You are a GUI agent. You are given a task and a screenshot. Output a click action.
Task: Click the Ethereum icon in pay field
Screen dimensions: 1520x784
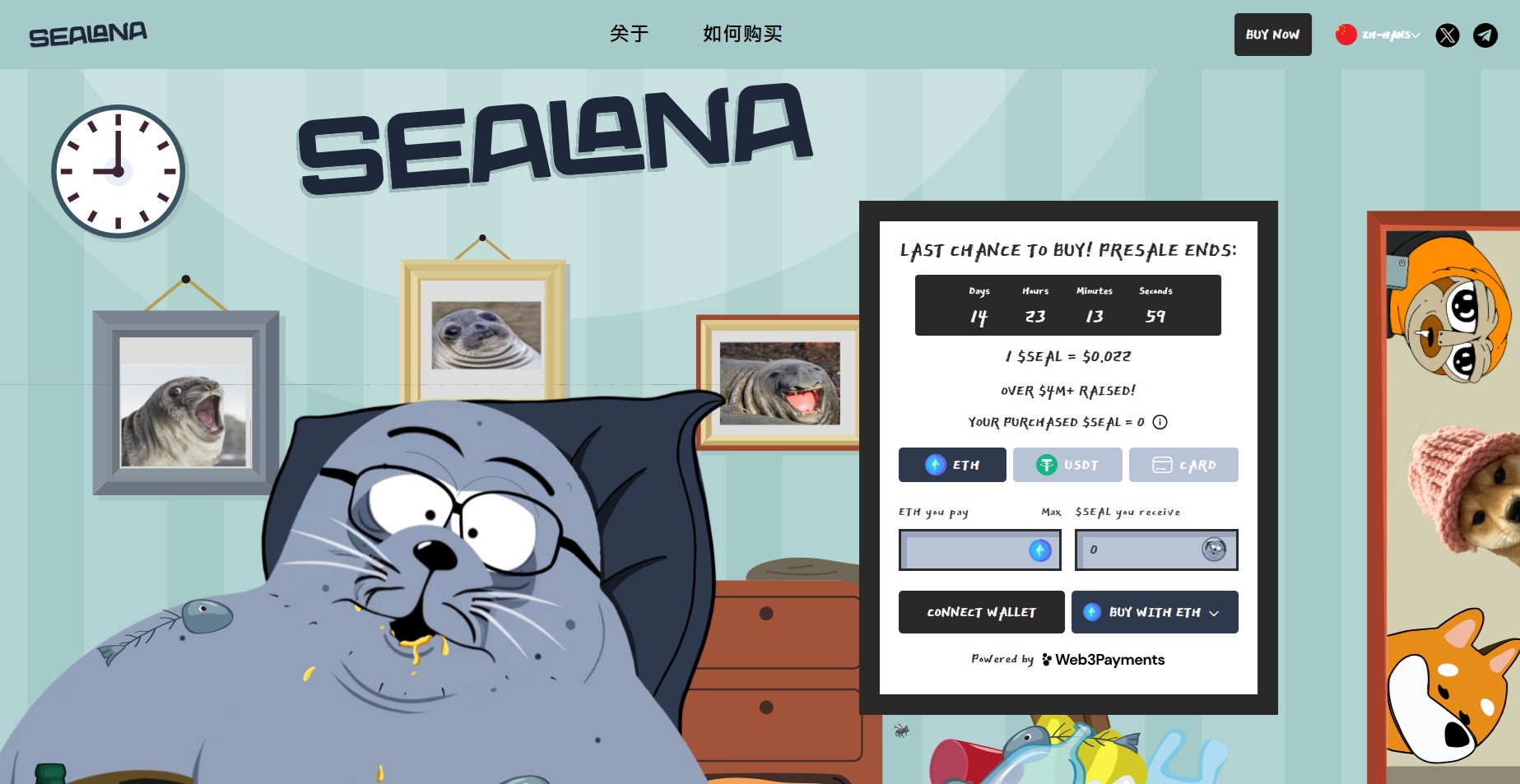pos(1040,550)
